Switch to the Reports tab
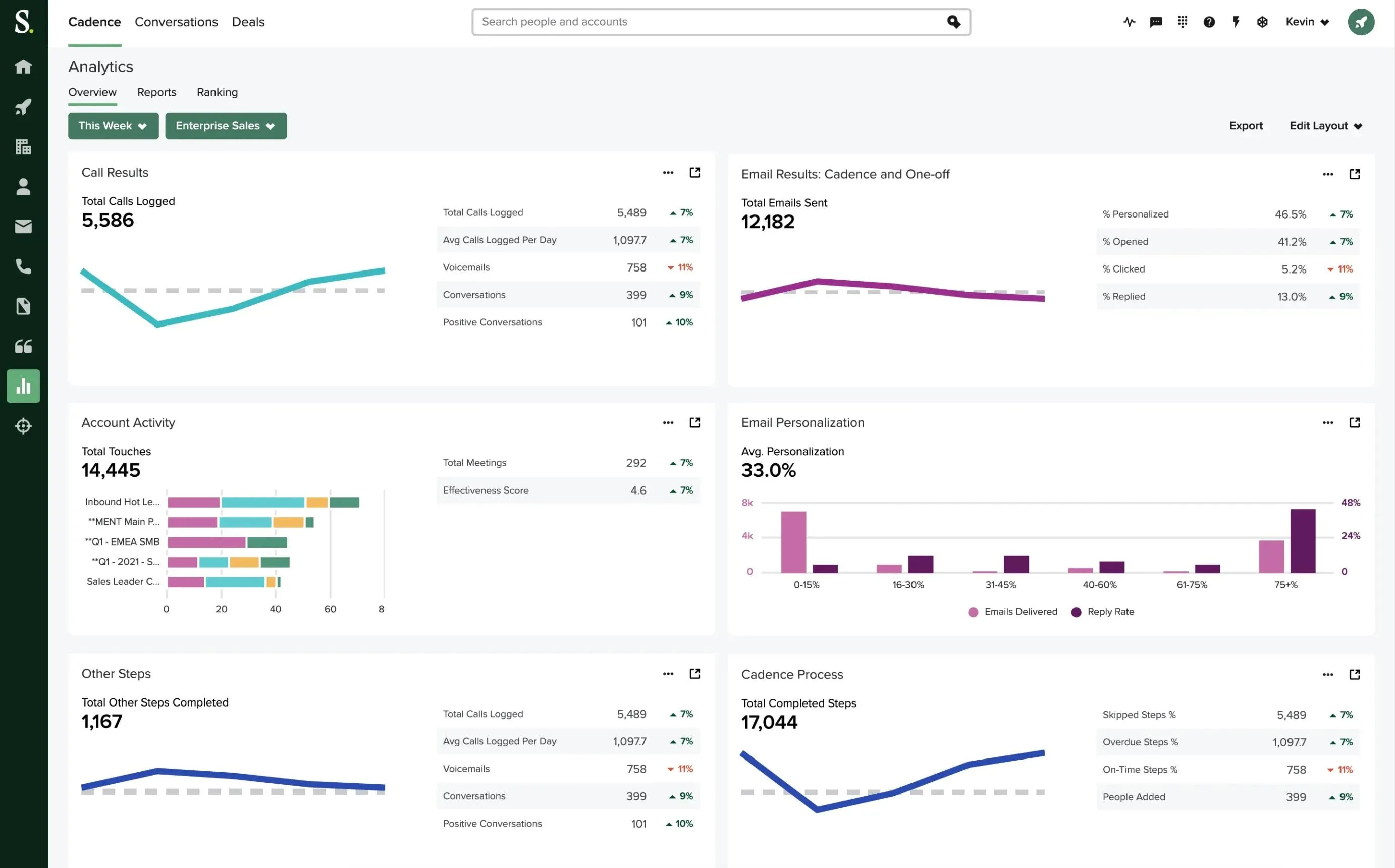The height and width of the screenshot is (868, 1395). click(x=157, y=92)
